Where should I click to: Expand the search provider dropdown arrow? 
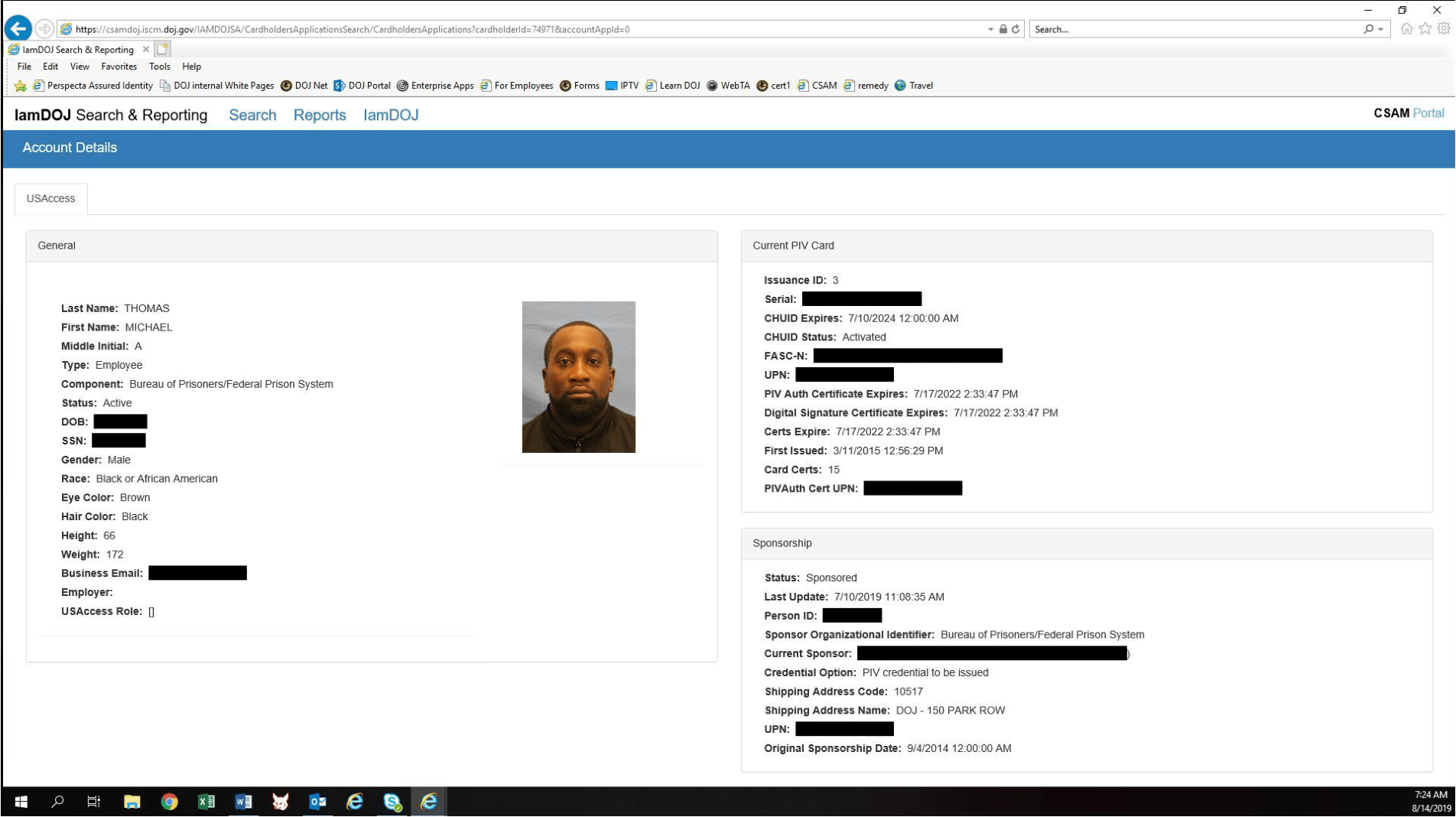point(1380,29)
